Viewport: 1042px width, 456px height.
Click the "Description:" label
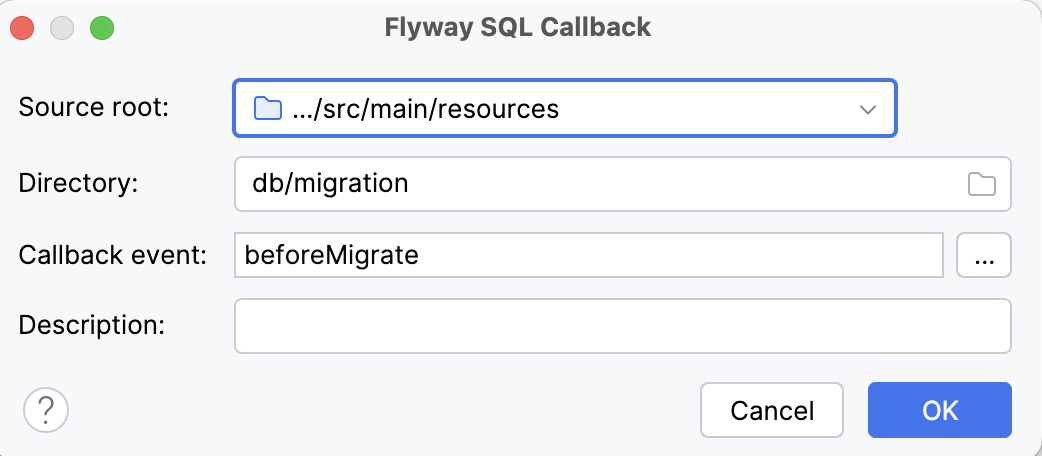(91, 325)
